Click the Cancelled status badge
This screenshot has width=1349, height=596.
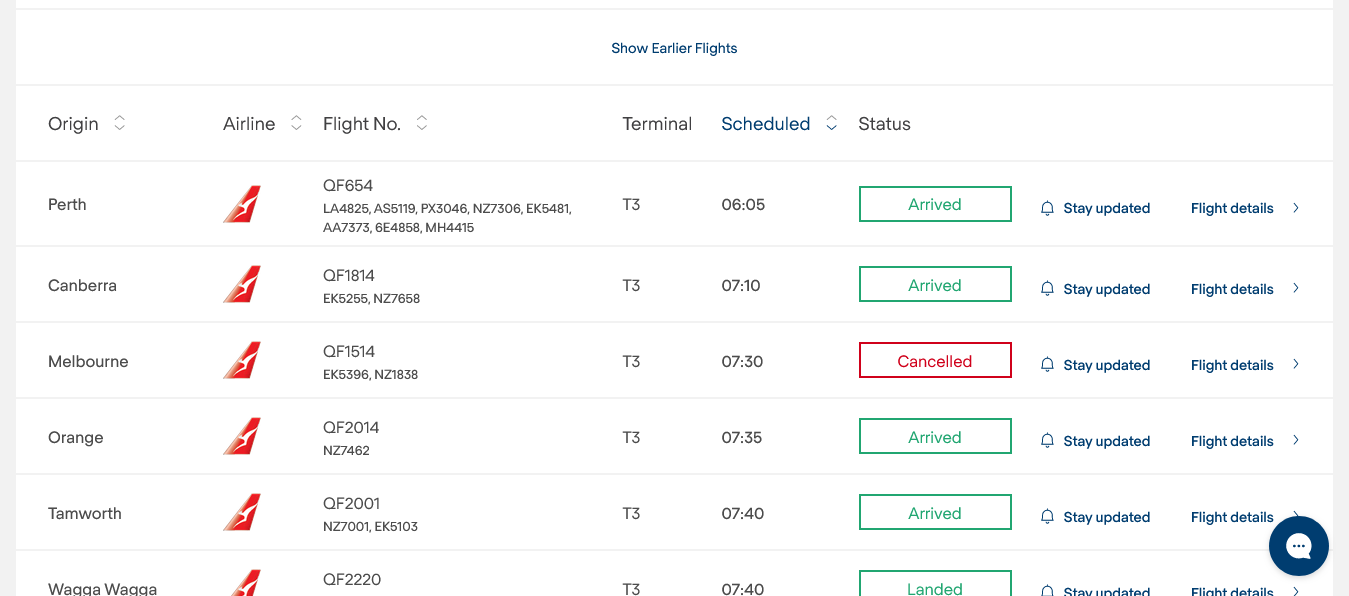coord(935,361)
